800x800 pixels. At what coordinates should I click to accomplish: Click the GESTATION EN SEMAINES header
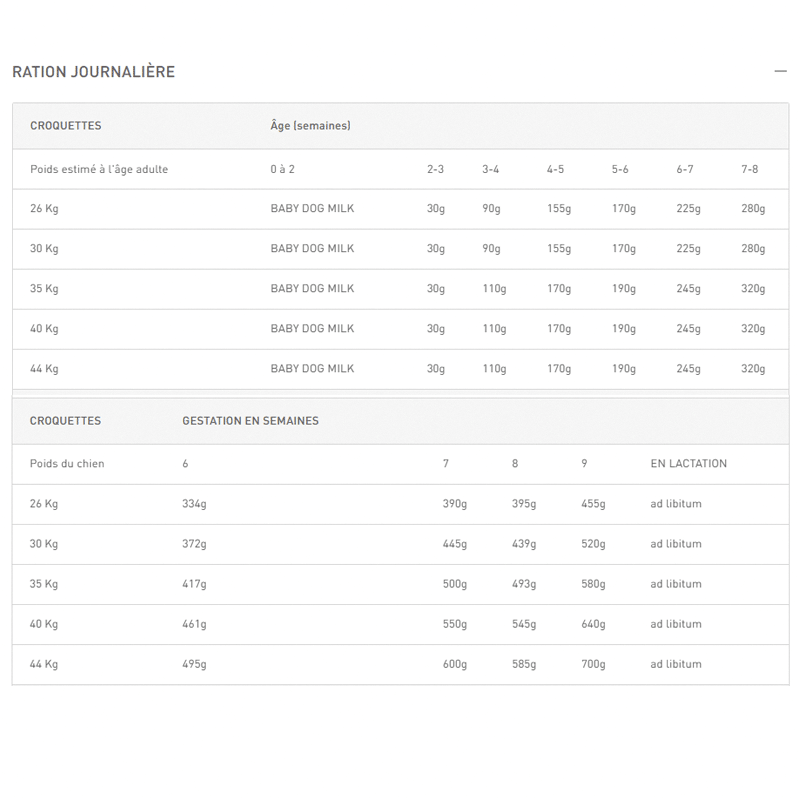click(250, 421)
